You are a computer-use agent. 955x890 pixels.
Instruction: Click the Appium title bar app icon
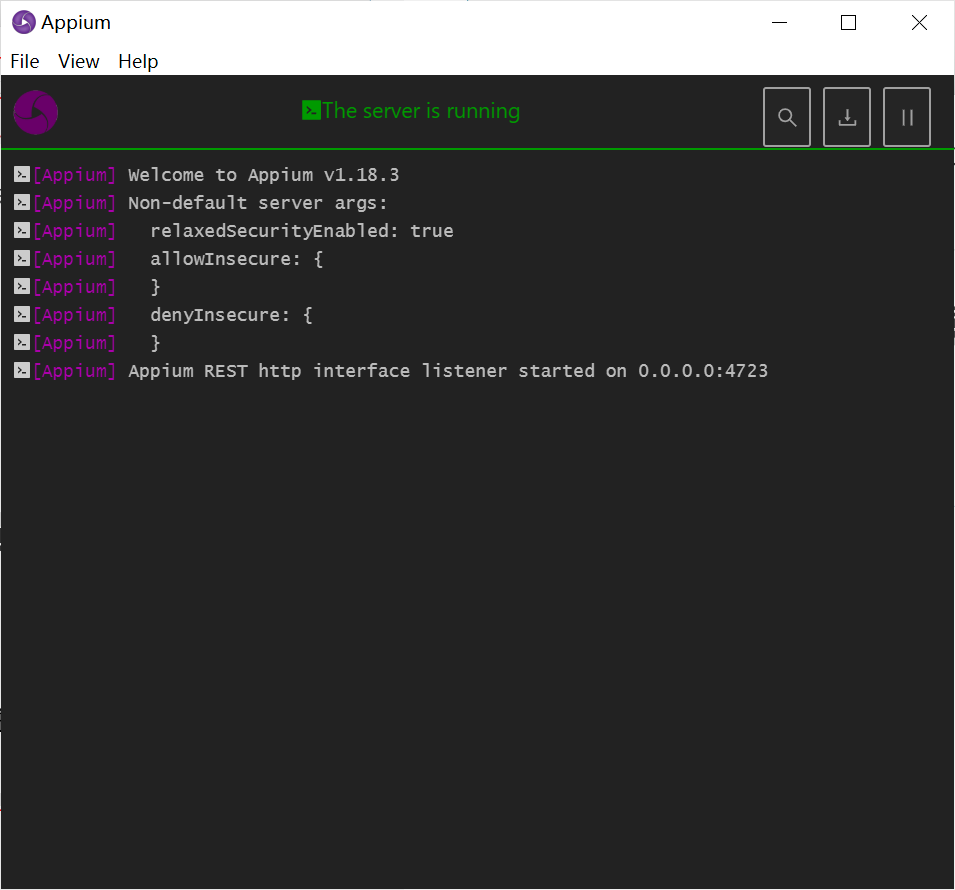(x=24, y=23)
